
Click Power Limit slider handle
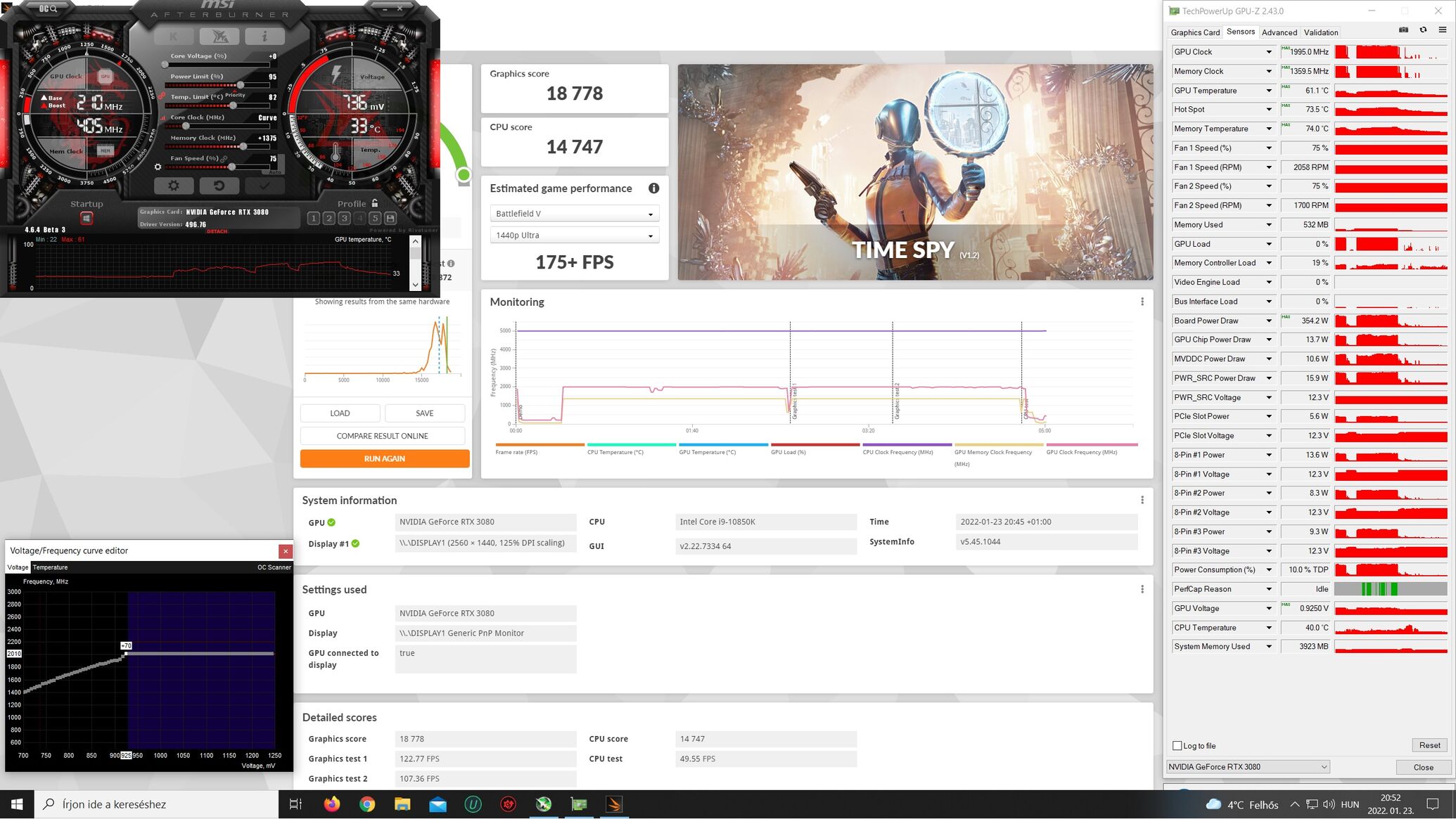(x=240, y=85)
